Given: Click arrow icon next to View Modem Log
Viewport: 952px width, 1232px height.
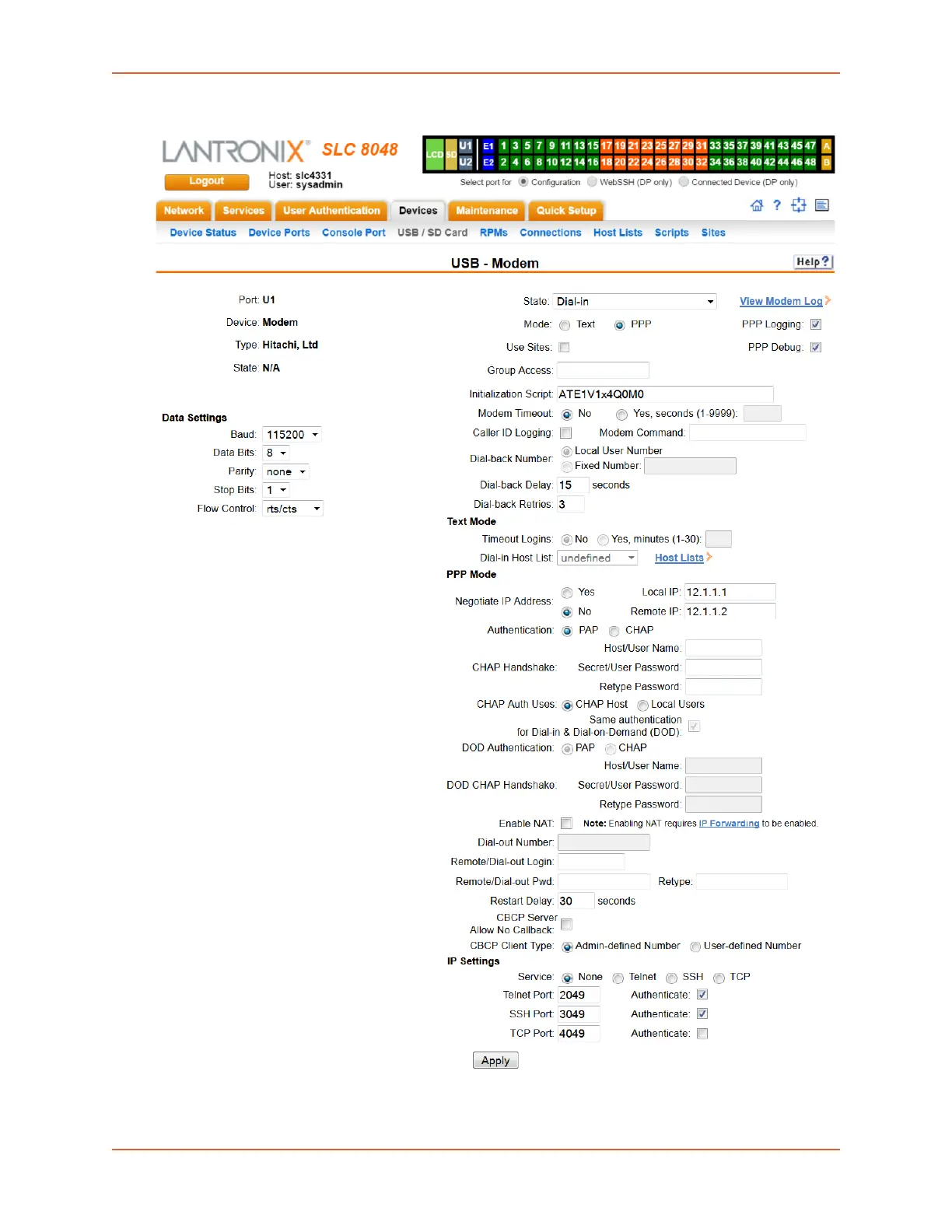Looking at the screenshot, I should pyautogui.click(x=828, y=300).
